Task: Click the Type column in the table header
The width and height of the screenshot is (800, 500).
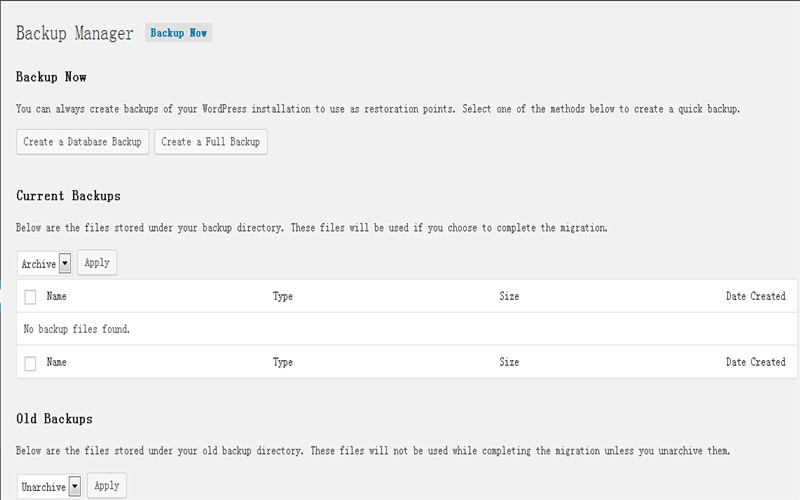Action: (x=283, y=297)
